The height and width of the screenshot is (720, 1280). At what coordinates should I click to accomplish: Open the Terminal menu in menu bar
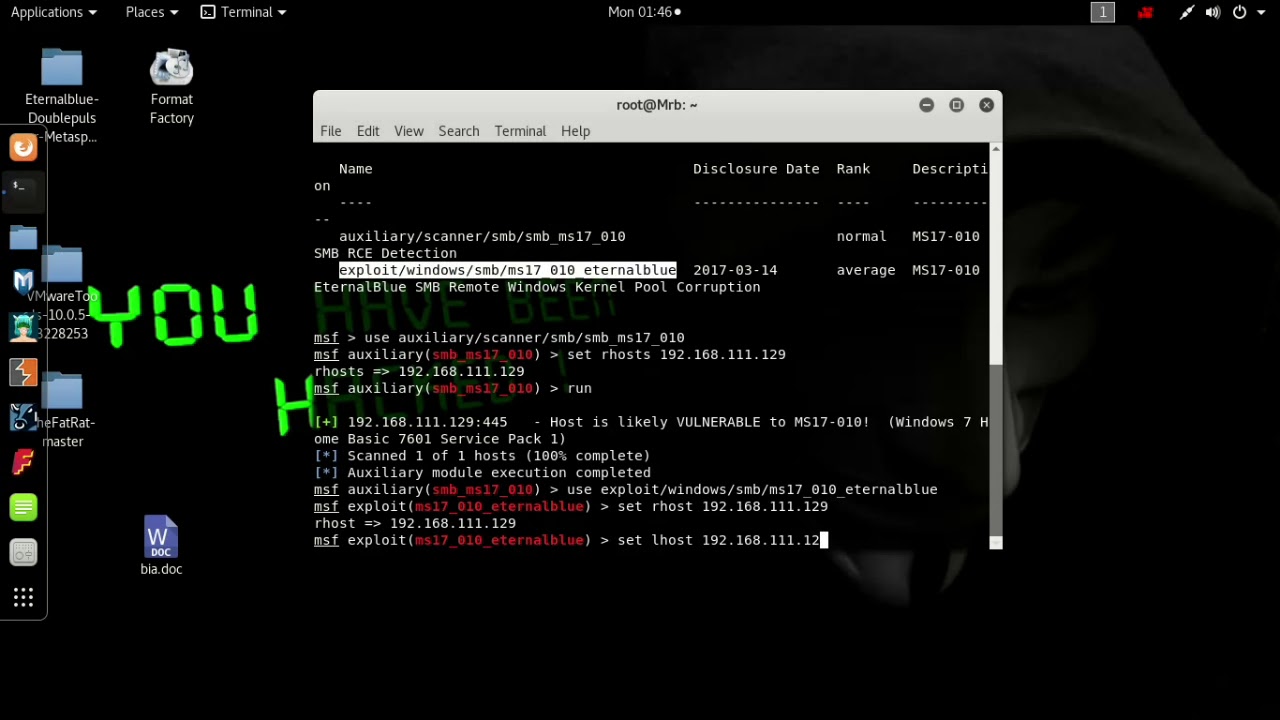coord(520,131)
